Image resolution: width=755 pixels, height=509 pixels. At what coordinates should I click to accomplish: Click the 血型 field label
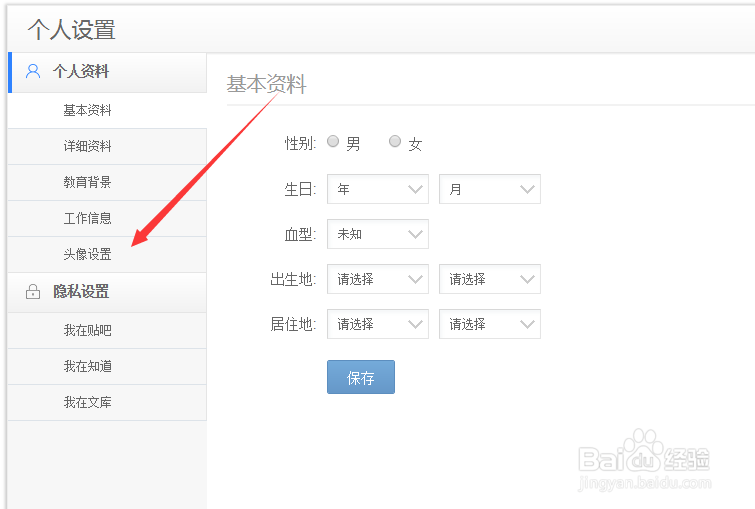pyautogui.click(x=300, y=234)
